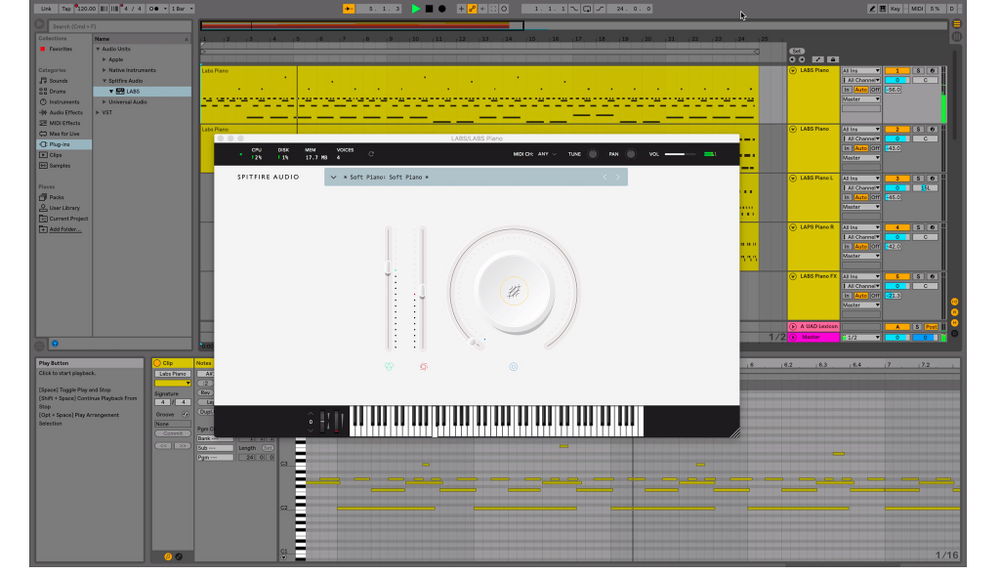The image size is (1000, 568).
Task: Open LABS preset selector chevron dropdown
Action: [333, 177]
